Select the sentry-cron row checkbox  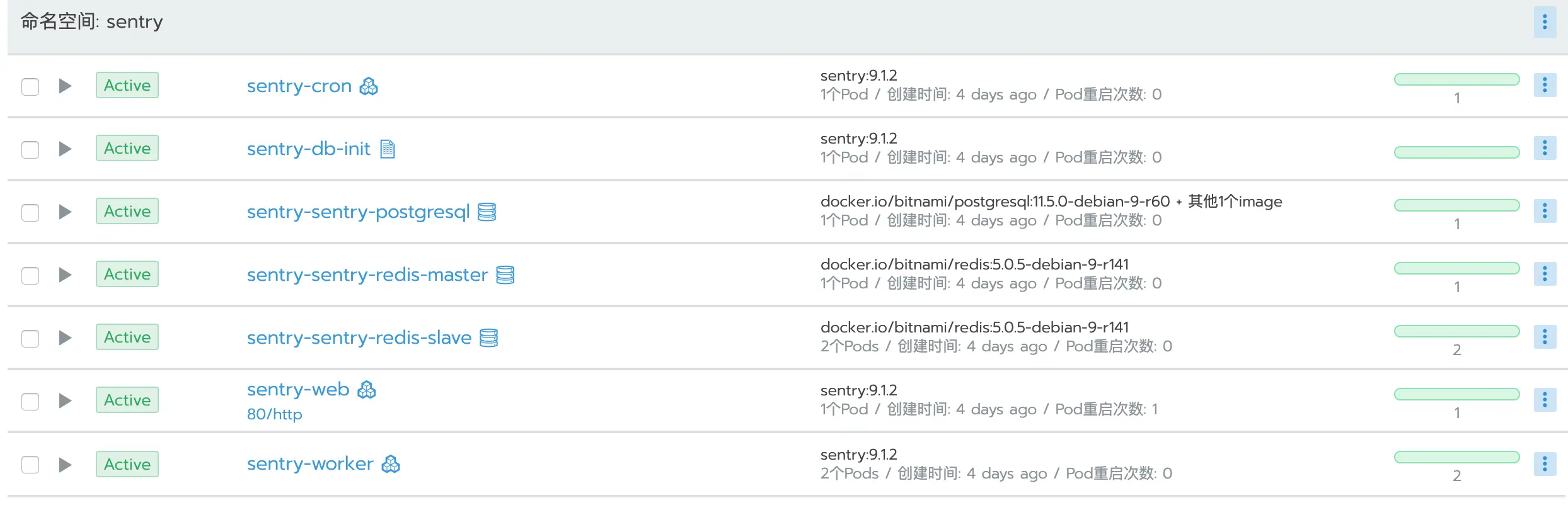click(x=30, y=86)
